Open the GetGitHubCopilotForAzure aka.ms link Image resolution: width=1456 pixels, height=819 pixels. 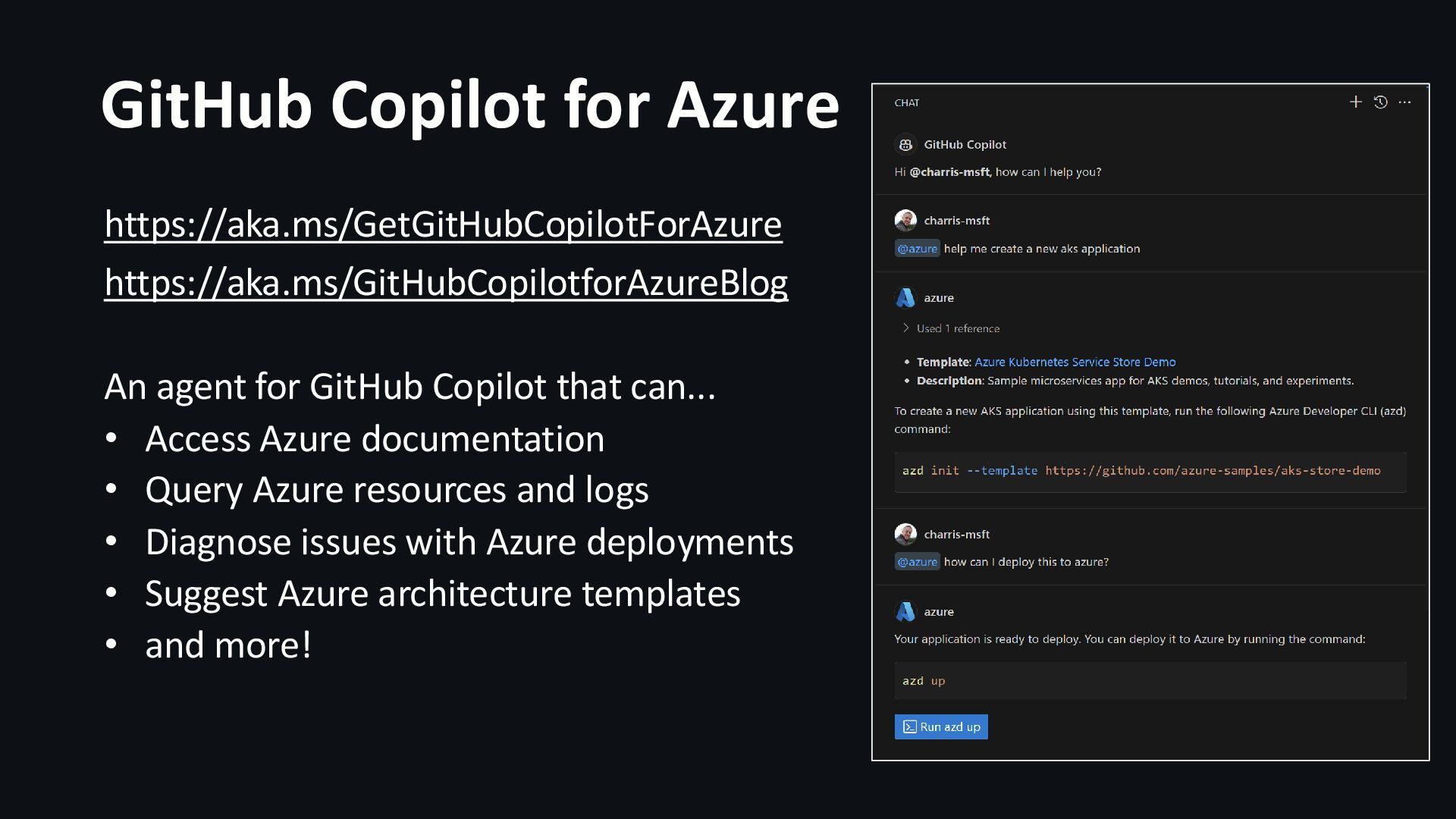[443, 224]
